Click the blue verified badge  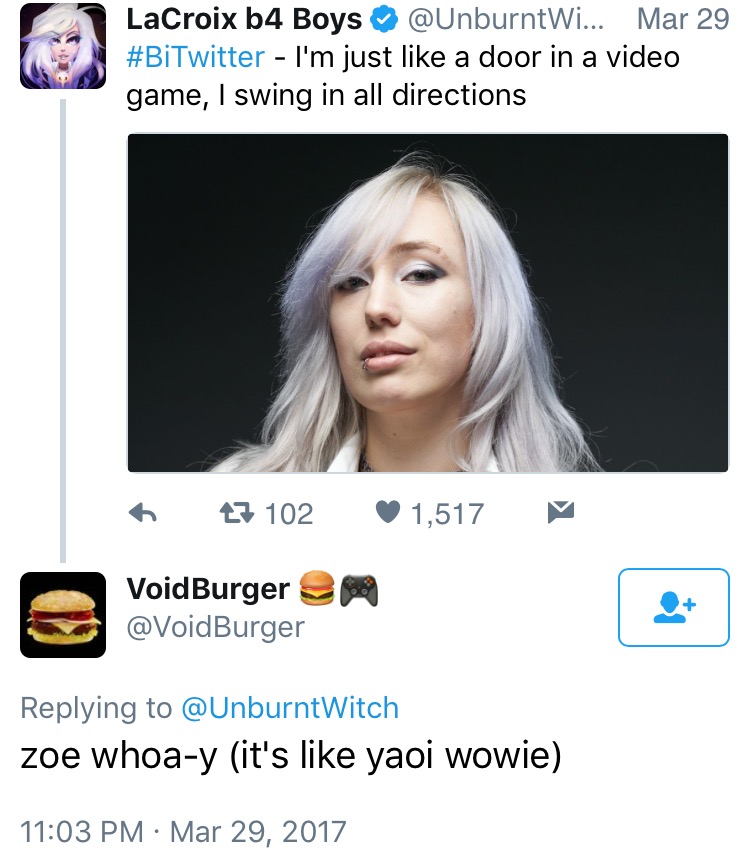click(384, 20)
